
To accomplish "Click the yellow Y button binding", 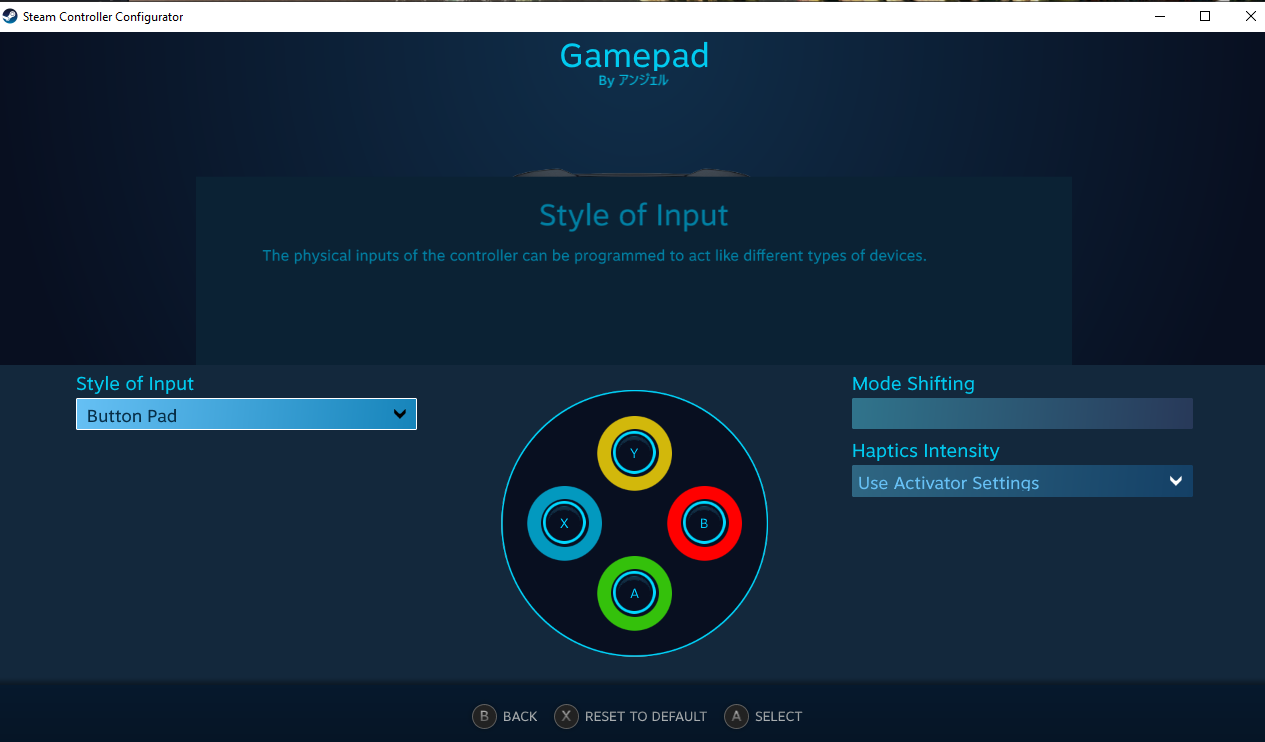I will click(634, 453).
